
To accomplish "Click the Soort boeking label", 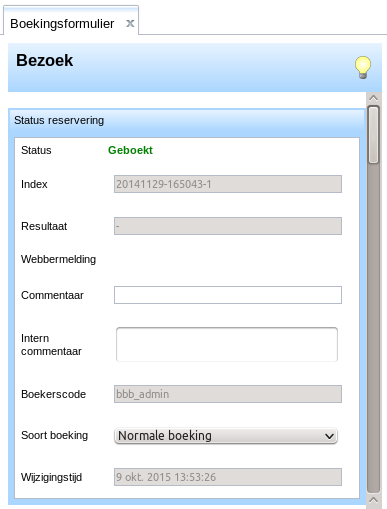I will click(x=54, y=435).
